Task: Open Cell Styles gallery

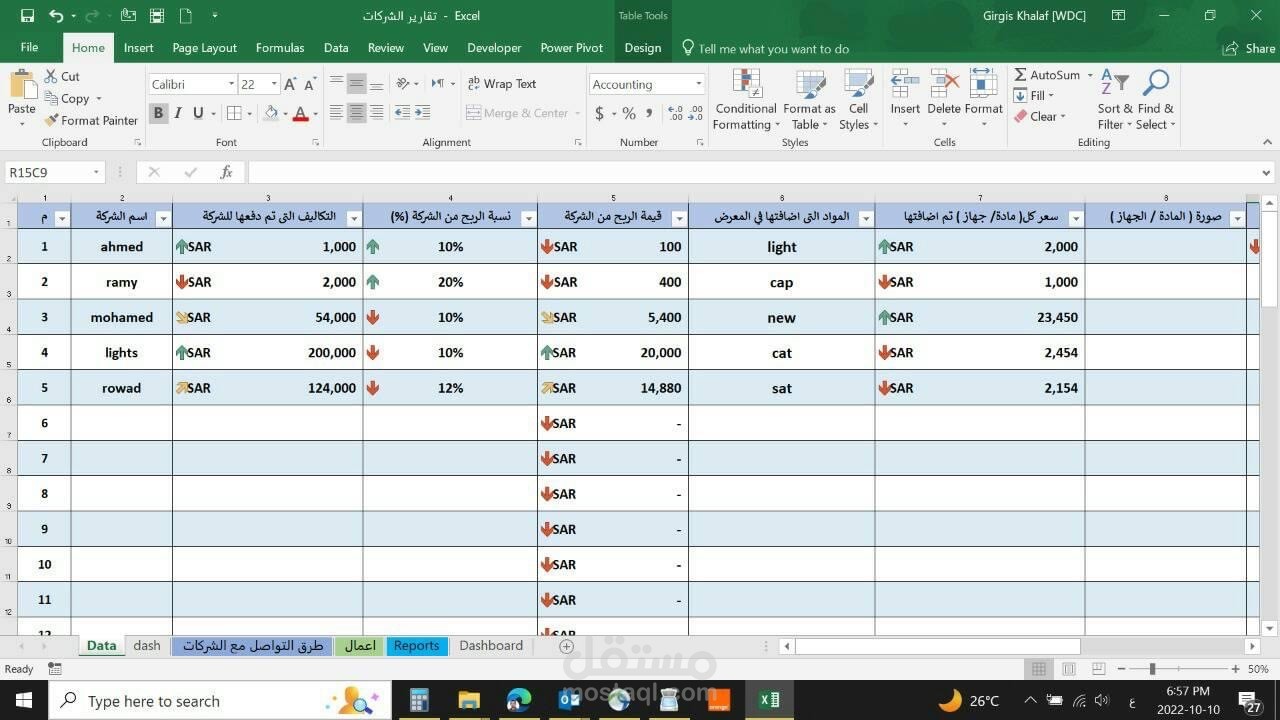Action: pos(858,100)
